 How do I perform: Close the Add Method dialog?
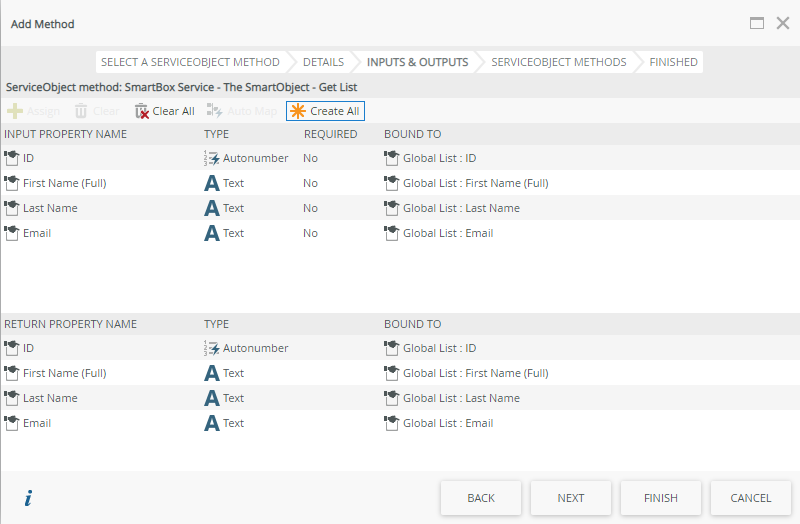click(783, 23)
